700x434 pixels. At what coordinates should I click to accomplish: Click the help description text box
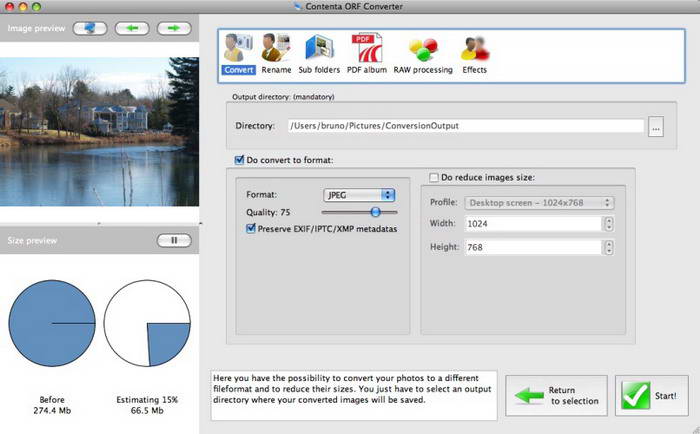pos(354,395)
